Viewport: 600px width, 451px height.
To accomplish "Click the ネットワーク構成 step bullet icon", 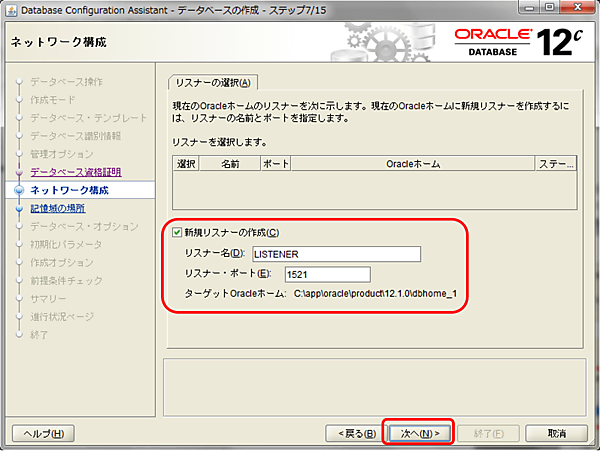I will tap(19, 190).
